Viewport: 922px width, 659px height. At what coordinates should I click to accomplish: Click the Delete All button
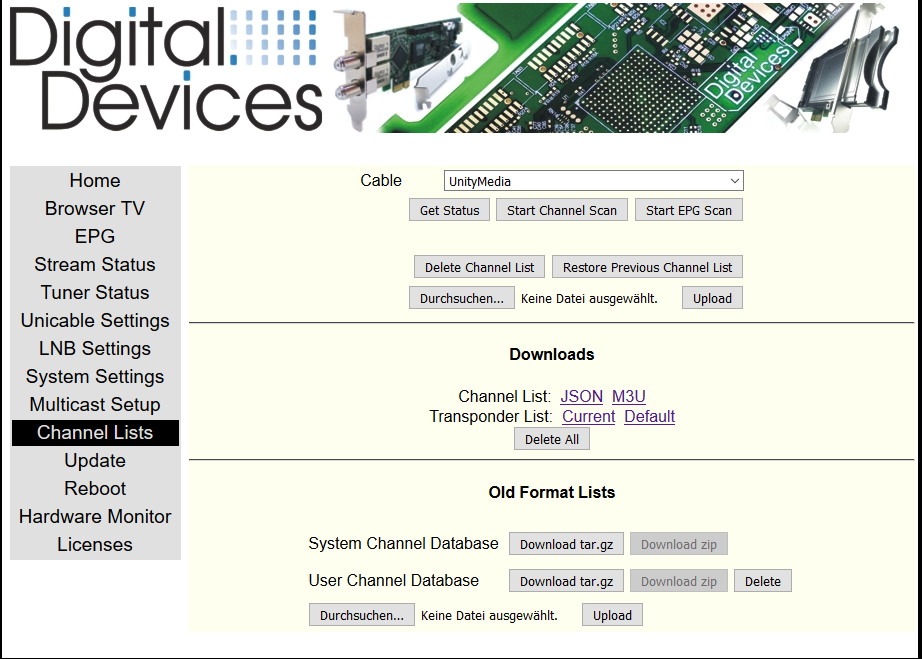[x=552, y=440]
